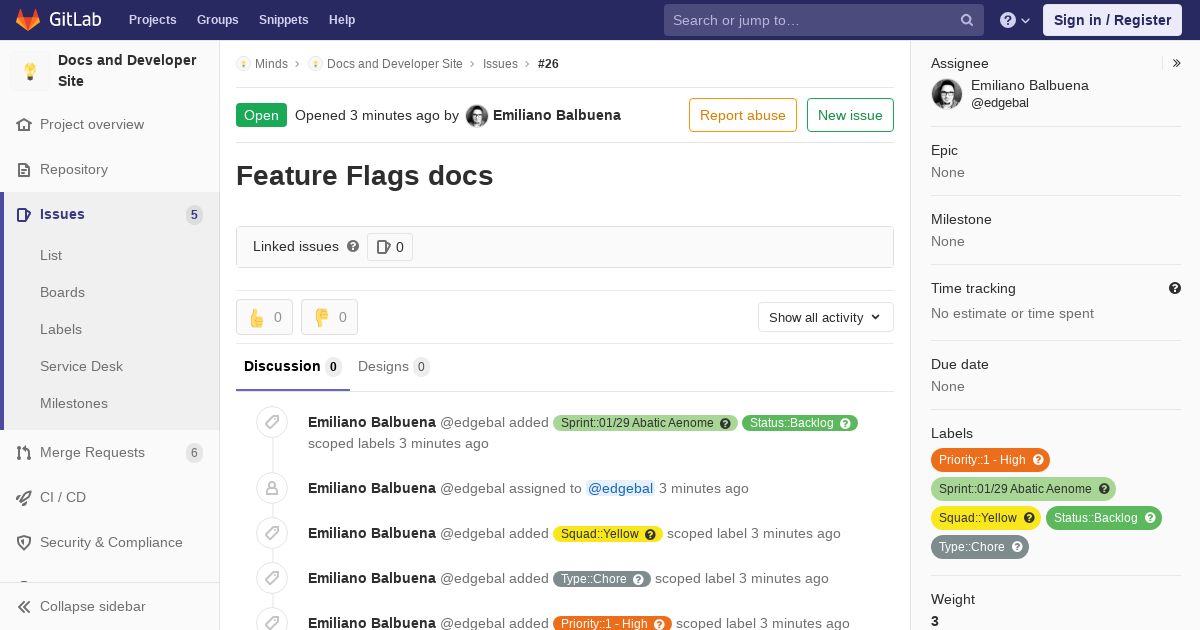Click the CI / CD rocket icon
This screenshot has height=630, width=1200.
24,498
